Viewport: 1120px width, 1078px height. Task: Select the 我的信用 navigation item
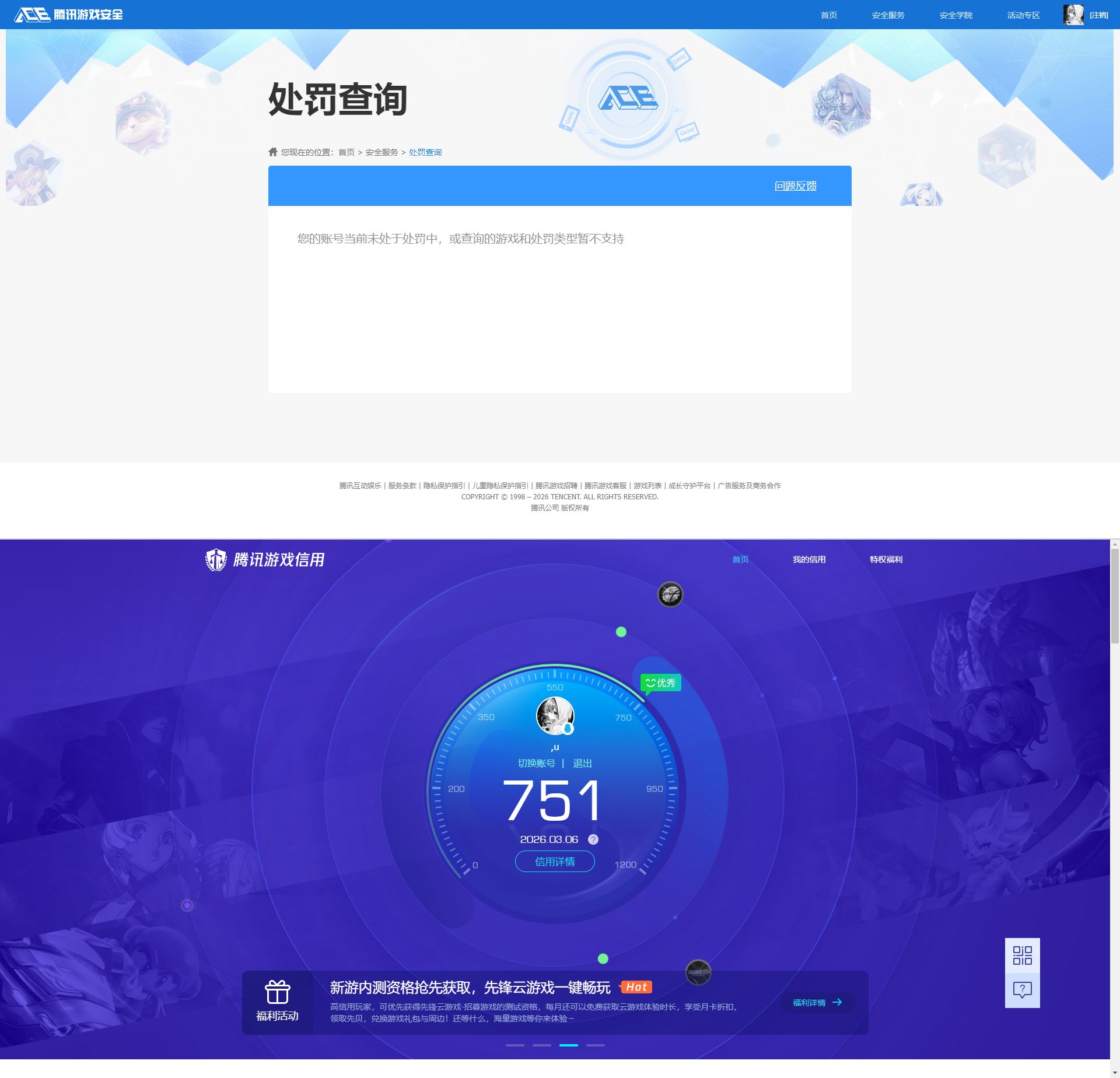pyautogui.click(x=809, y=559)
